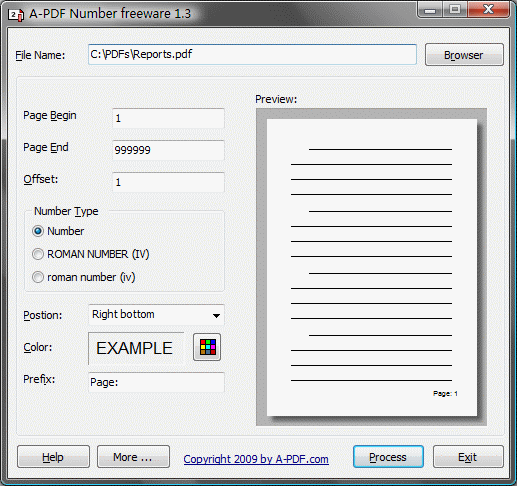Image resolution: width=517 pixels, height=486 pixels.
Task: Select the Prefix text field
Action: pyautogui.click(x=156, y=382)
